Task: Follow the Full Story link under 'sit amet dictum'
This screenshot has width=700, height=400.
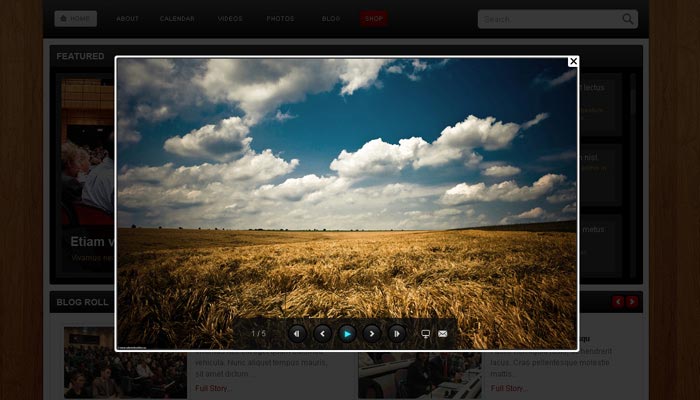Action: 213,388
